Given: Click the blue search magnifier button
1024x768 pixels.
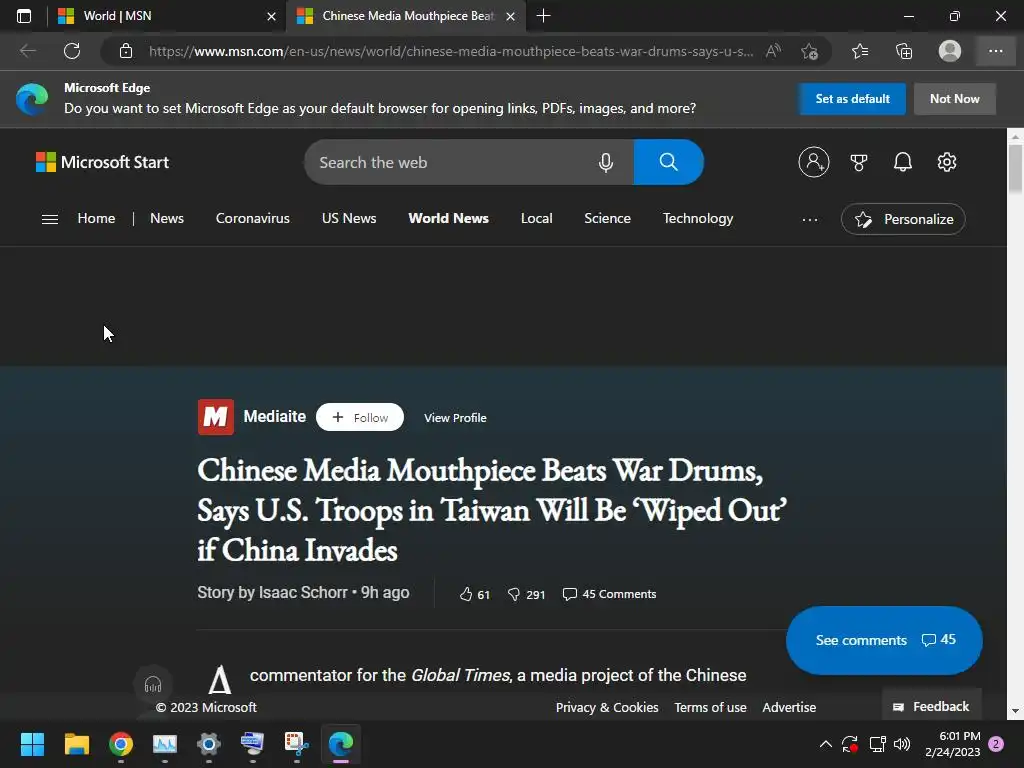Looking at the screenshot, I should pyautogui.click(x=668, y=162).
